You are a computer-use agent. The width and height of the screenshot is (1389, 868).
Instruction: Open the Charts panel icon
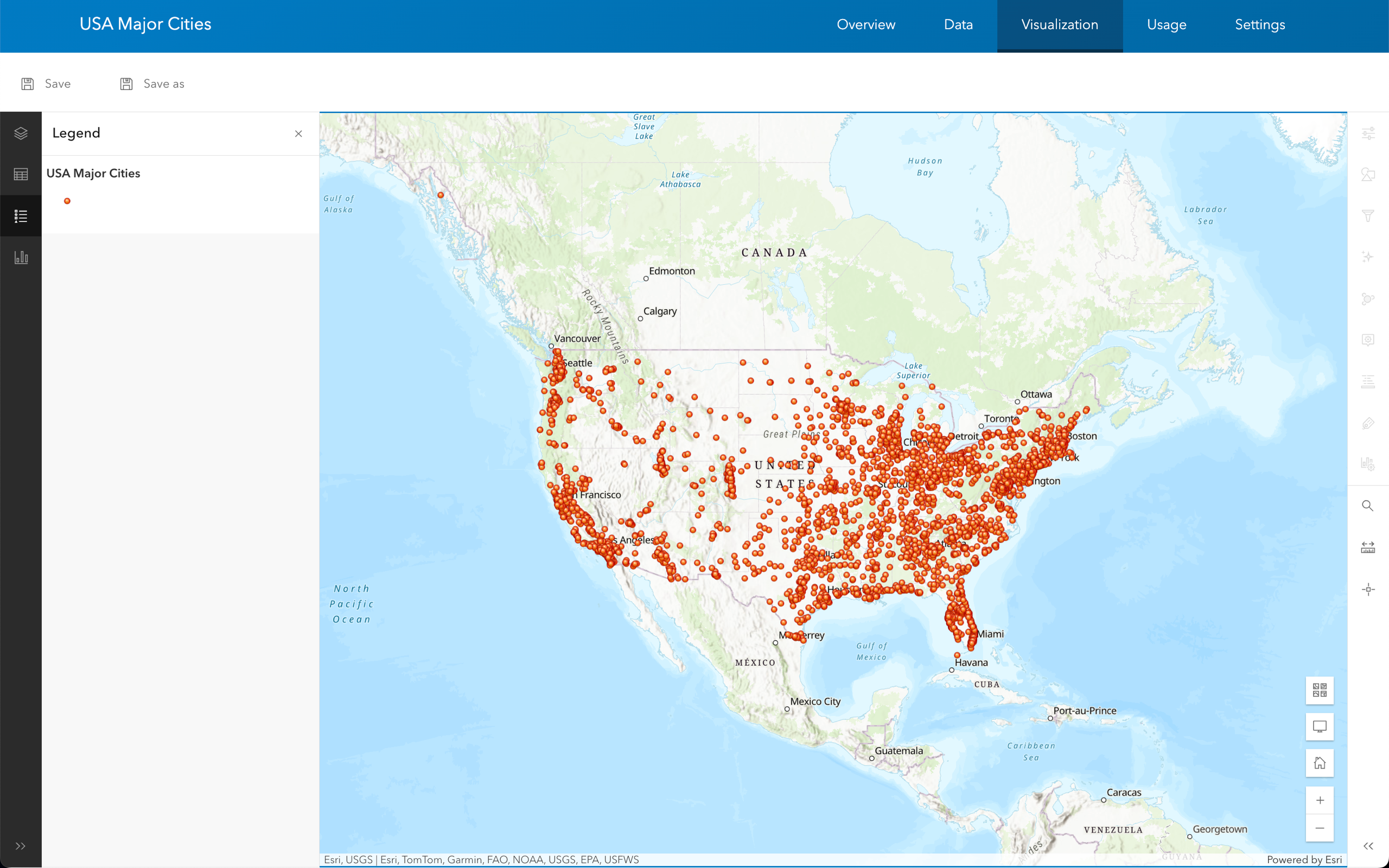(21, 257)
